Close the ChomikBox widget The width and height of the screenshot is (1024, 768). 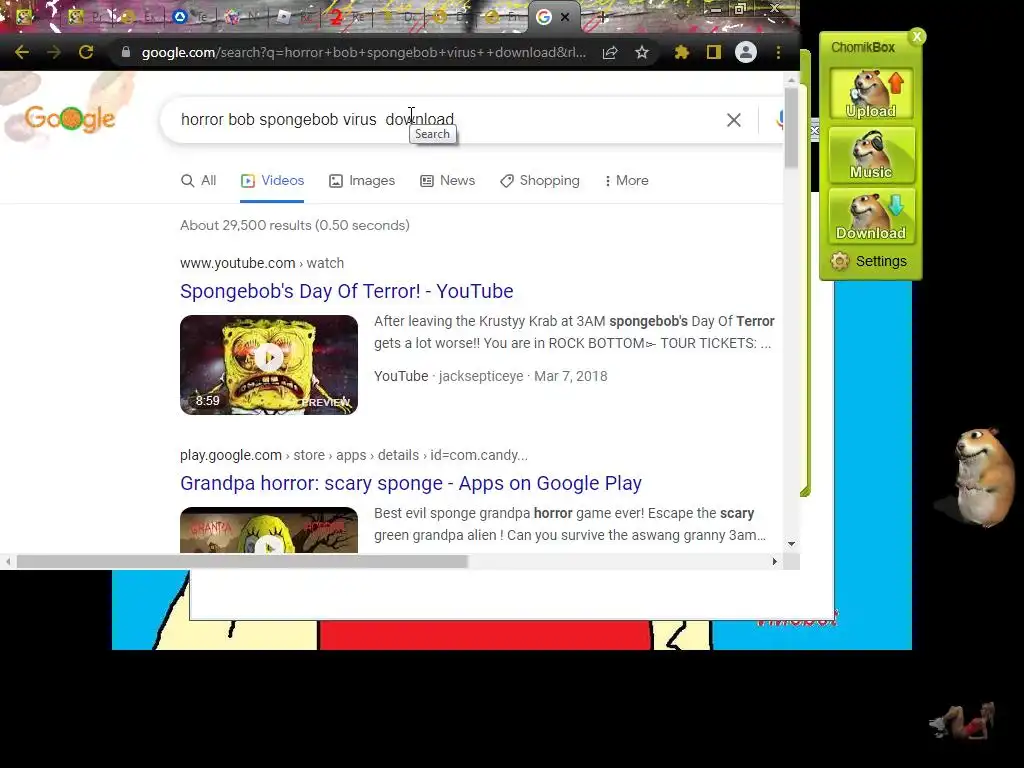point(917,37)
